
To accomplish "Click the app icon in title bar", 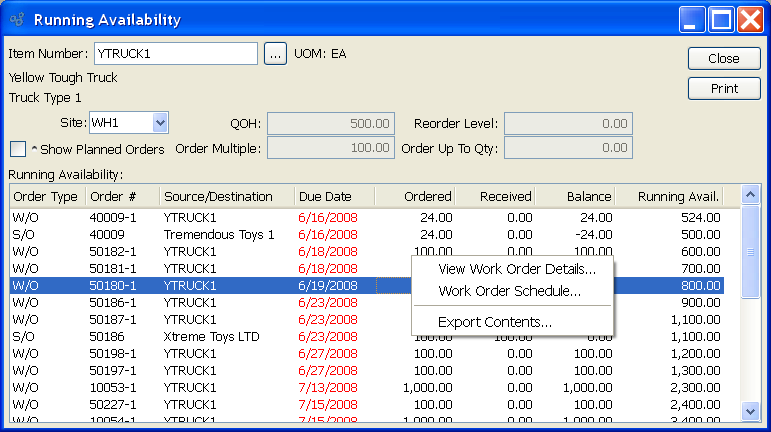I will [x=16, y=19].
